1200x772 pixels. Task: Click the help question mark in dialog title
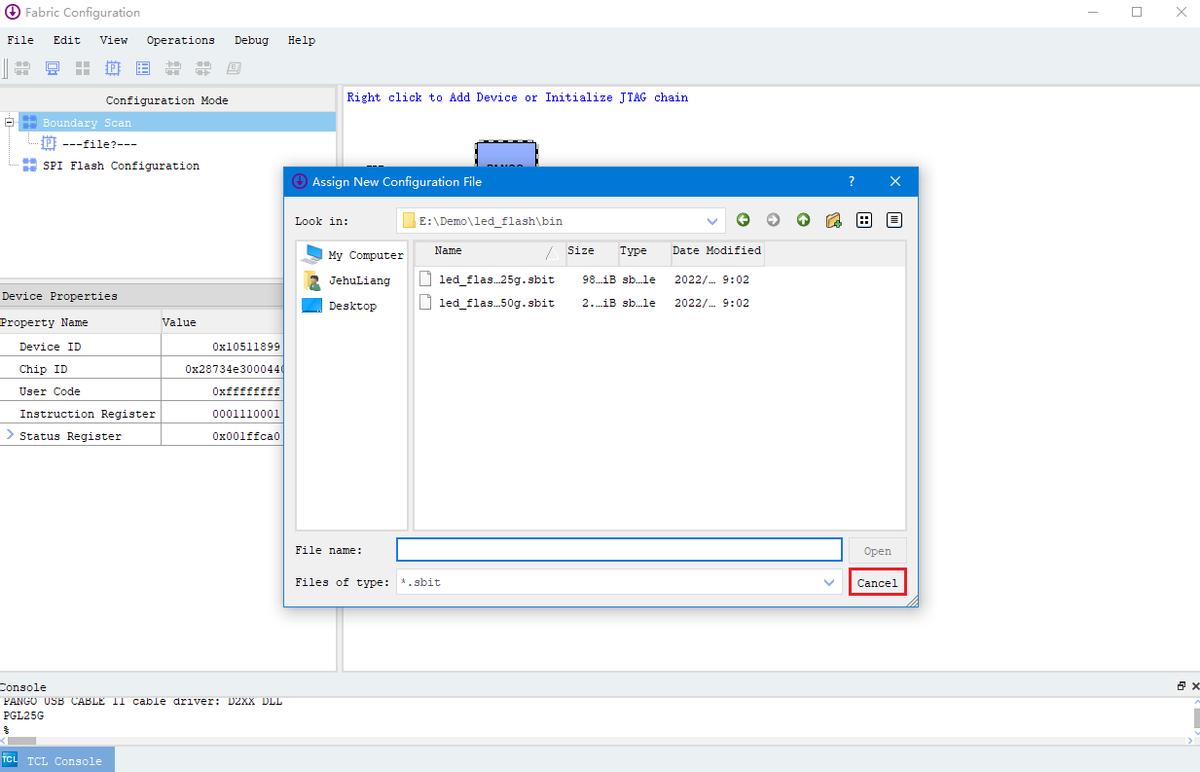click(x=852, y=181)
